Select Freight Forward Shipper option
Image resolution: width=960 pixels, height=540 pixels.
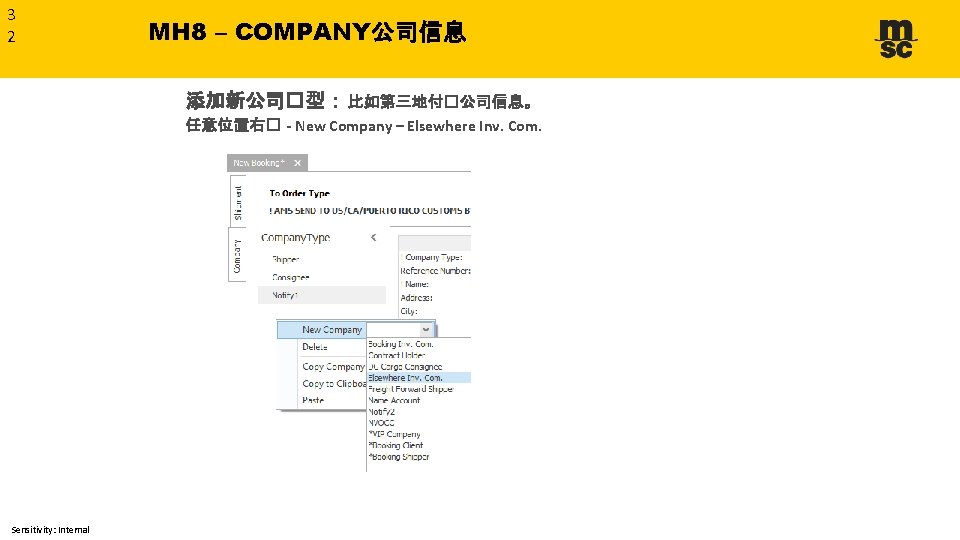point(410,389)
